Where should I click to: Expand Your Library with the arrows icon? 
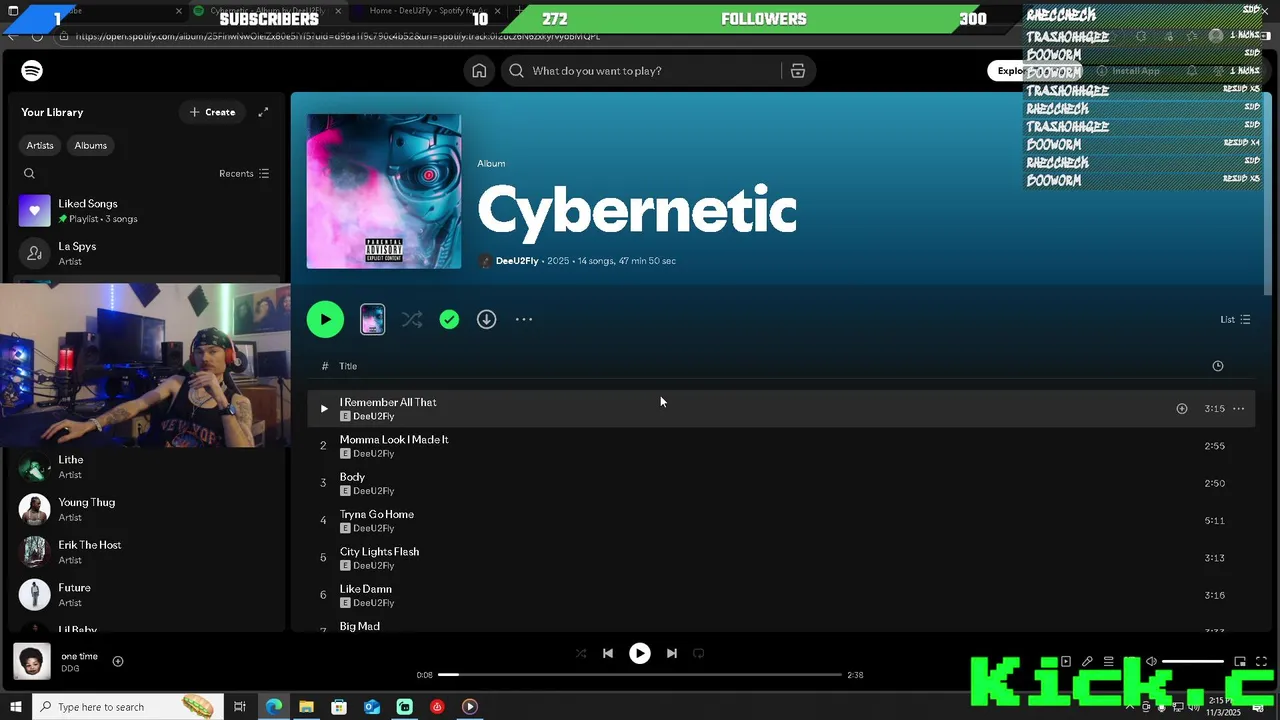tap(263, 112)
